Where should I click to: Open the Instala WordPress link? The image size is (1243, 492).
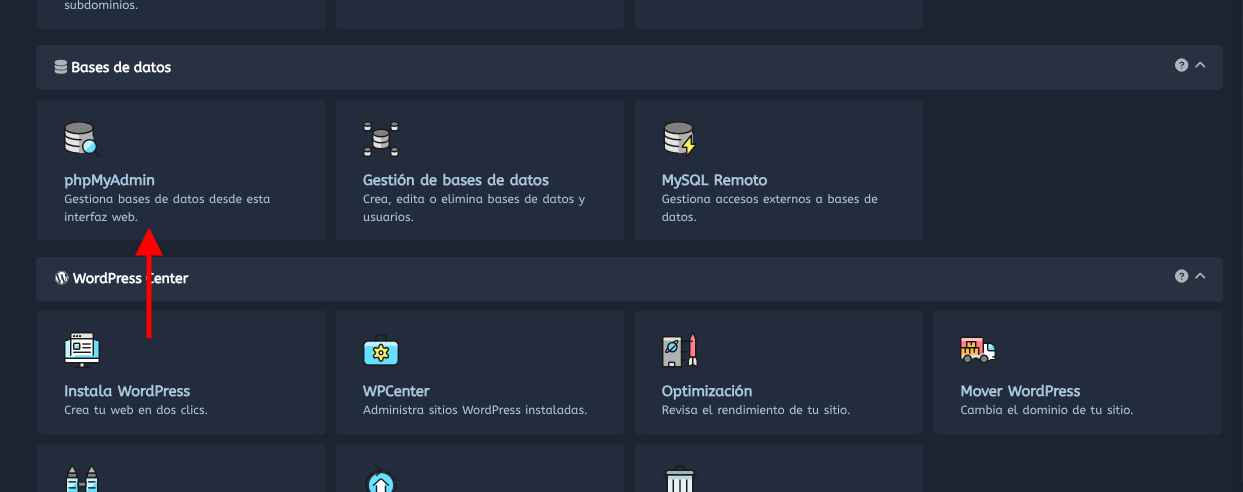pyautogui.click(x=127, y=391)
